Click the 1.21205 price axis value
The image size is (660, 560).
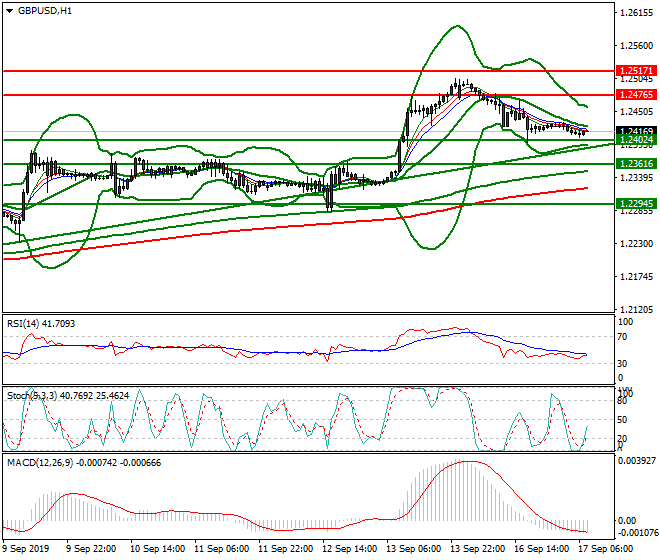637,309
